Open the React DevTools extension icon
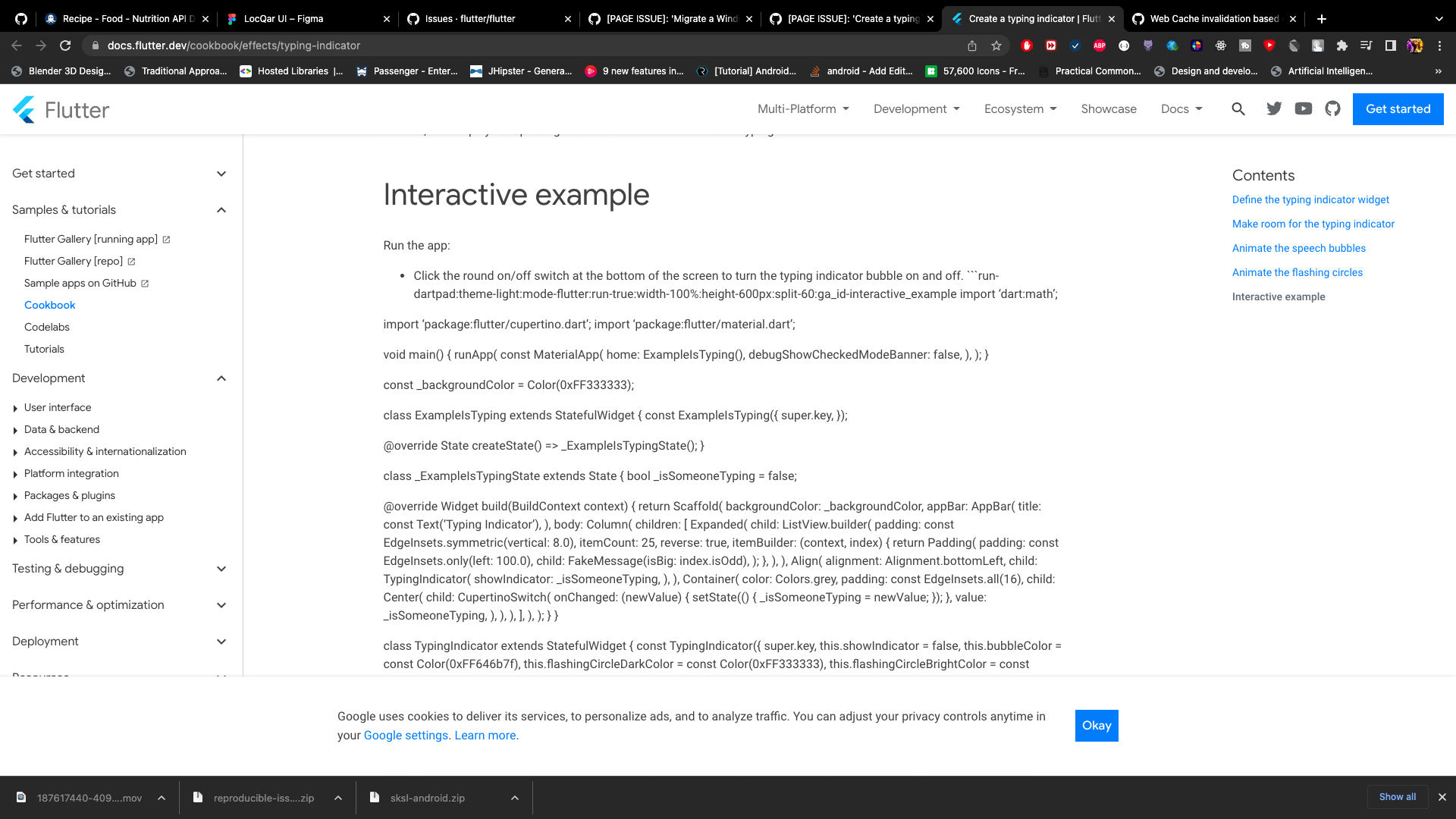The height and width of the screenshot is (819, 1456). tap(1221, 45)
